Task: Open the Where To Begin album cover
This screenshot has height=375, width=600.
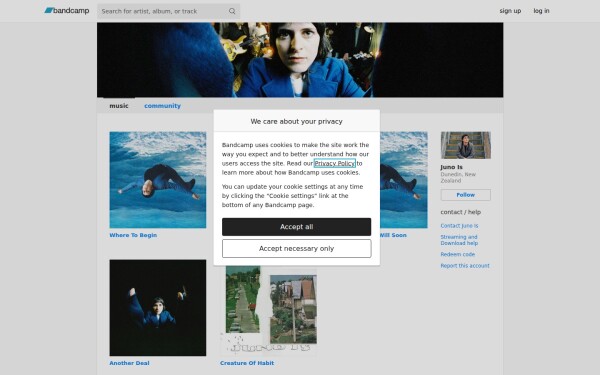Action: click(158, 180)
